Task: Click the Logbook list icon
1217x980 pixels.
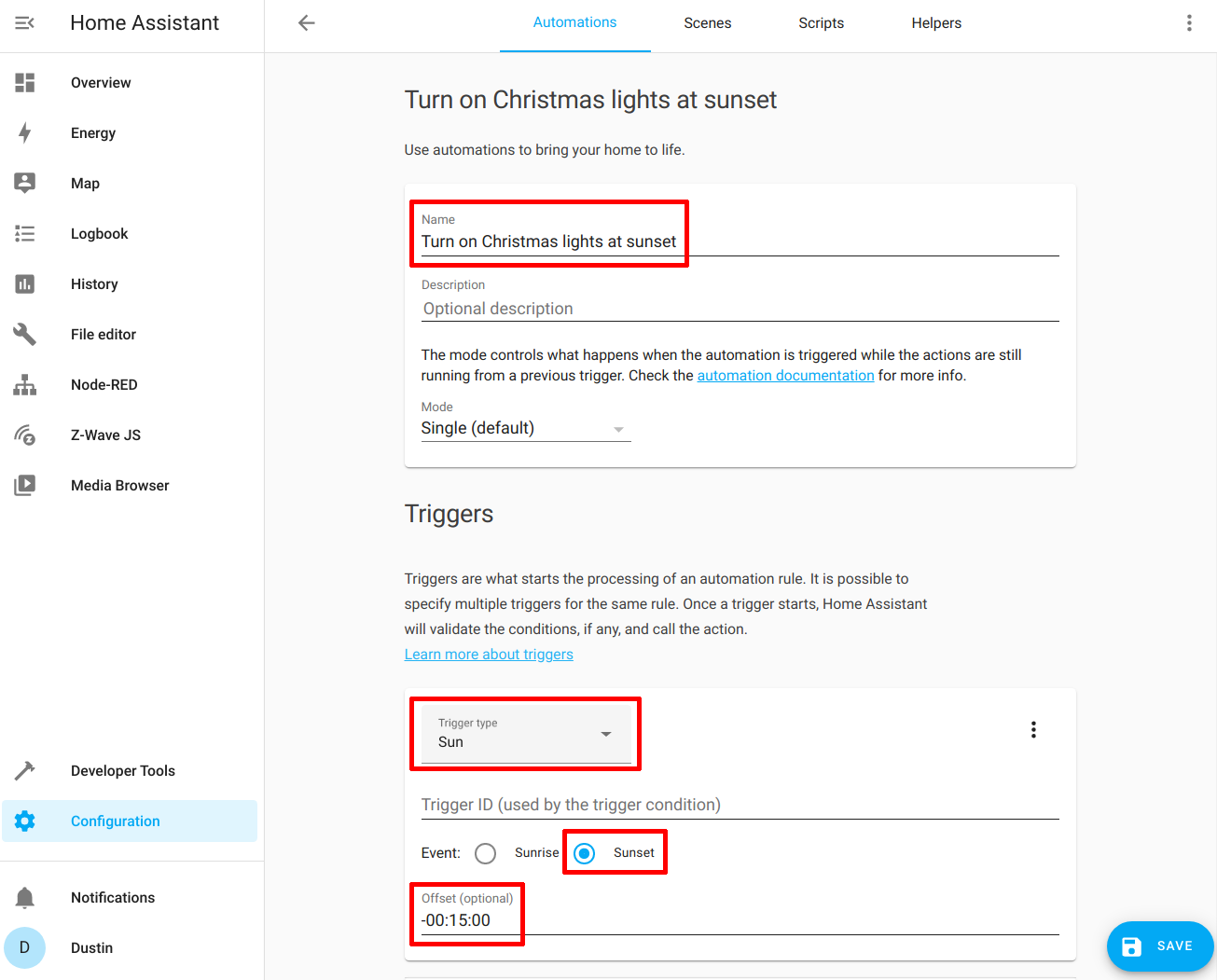Action: (x=25, y=234)
